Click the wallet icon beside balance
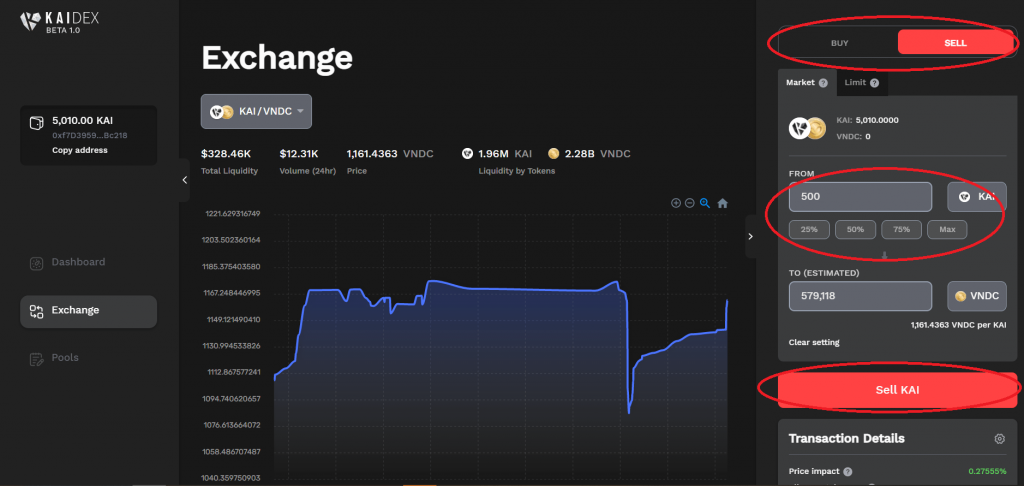1024x486 pixels. tap(36, 123)
